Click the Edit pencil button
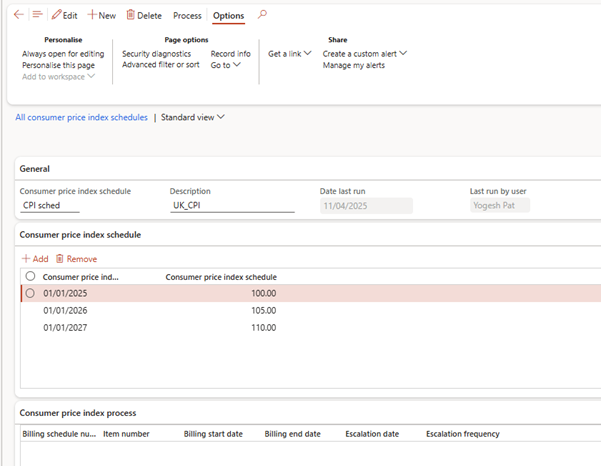 (x=64, y=15)
